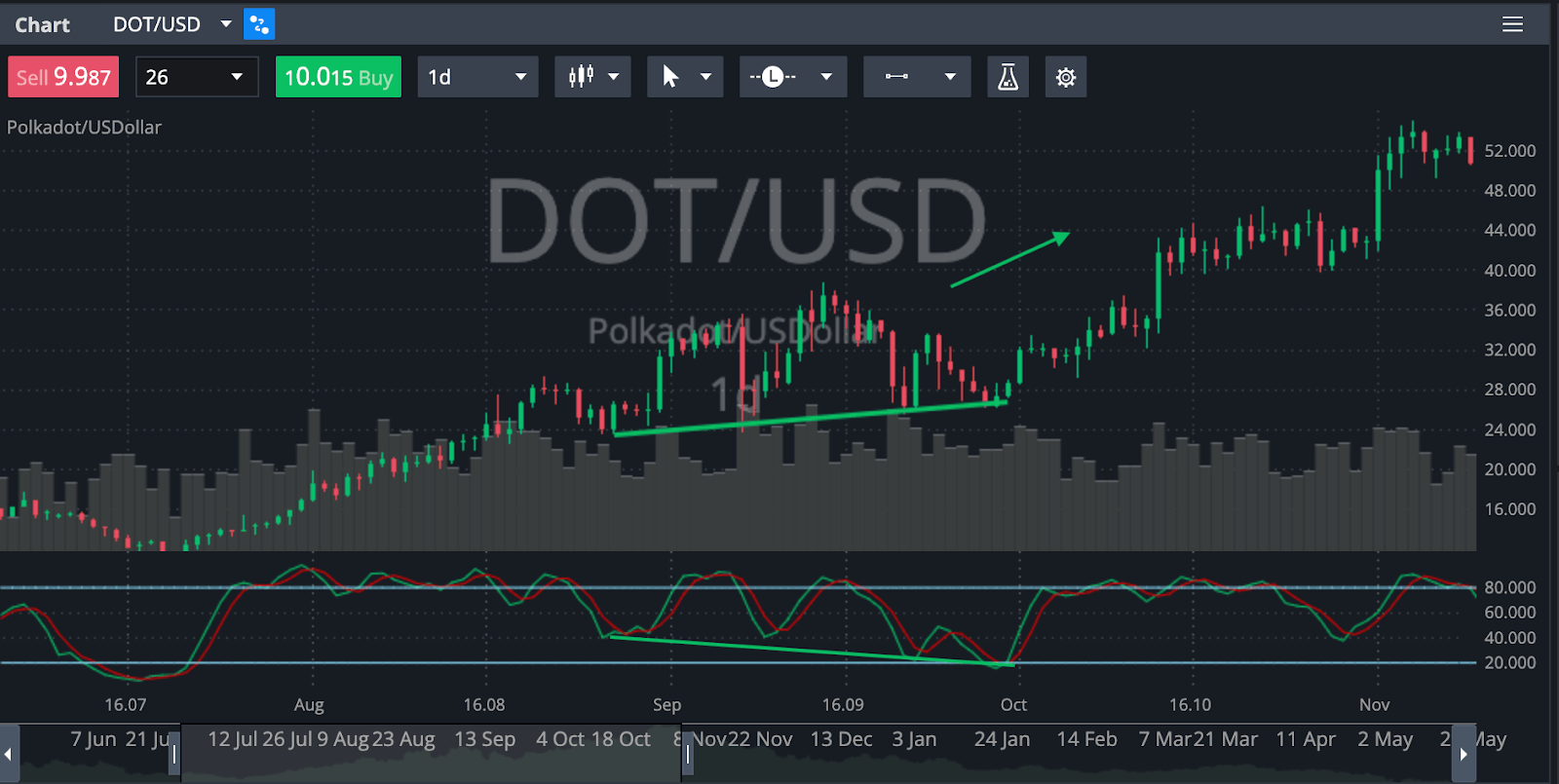Open the quantity 26 dropdown
Image resolution: width=1559 pixels, height=784 pixels.
(197, 77)
